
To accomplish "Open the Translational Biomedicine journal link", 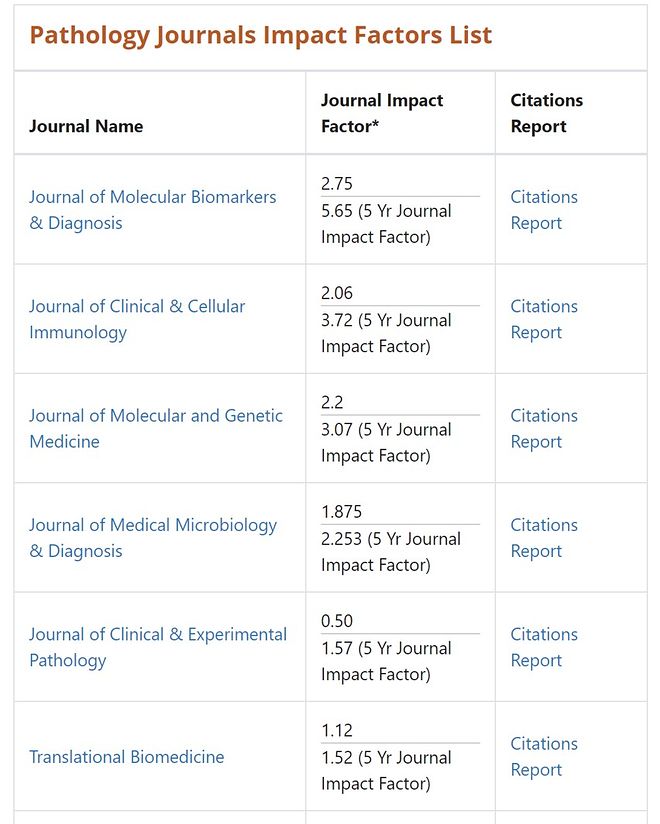I will 127,757.
